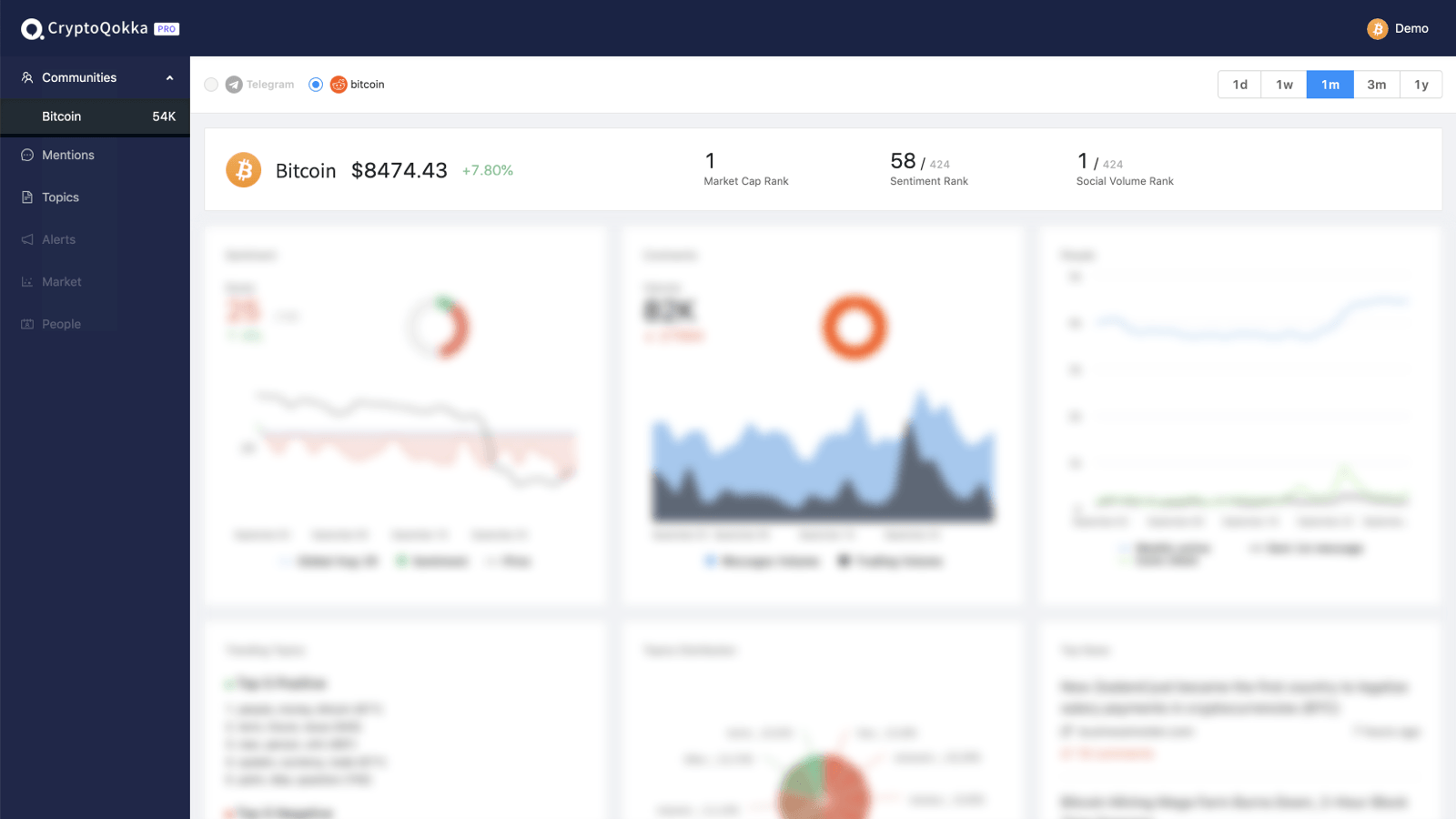The image size is (1456, 819).
Task: Click the Market chart icon
Action: (x=27, y=282)
